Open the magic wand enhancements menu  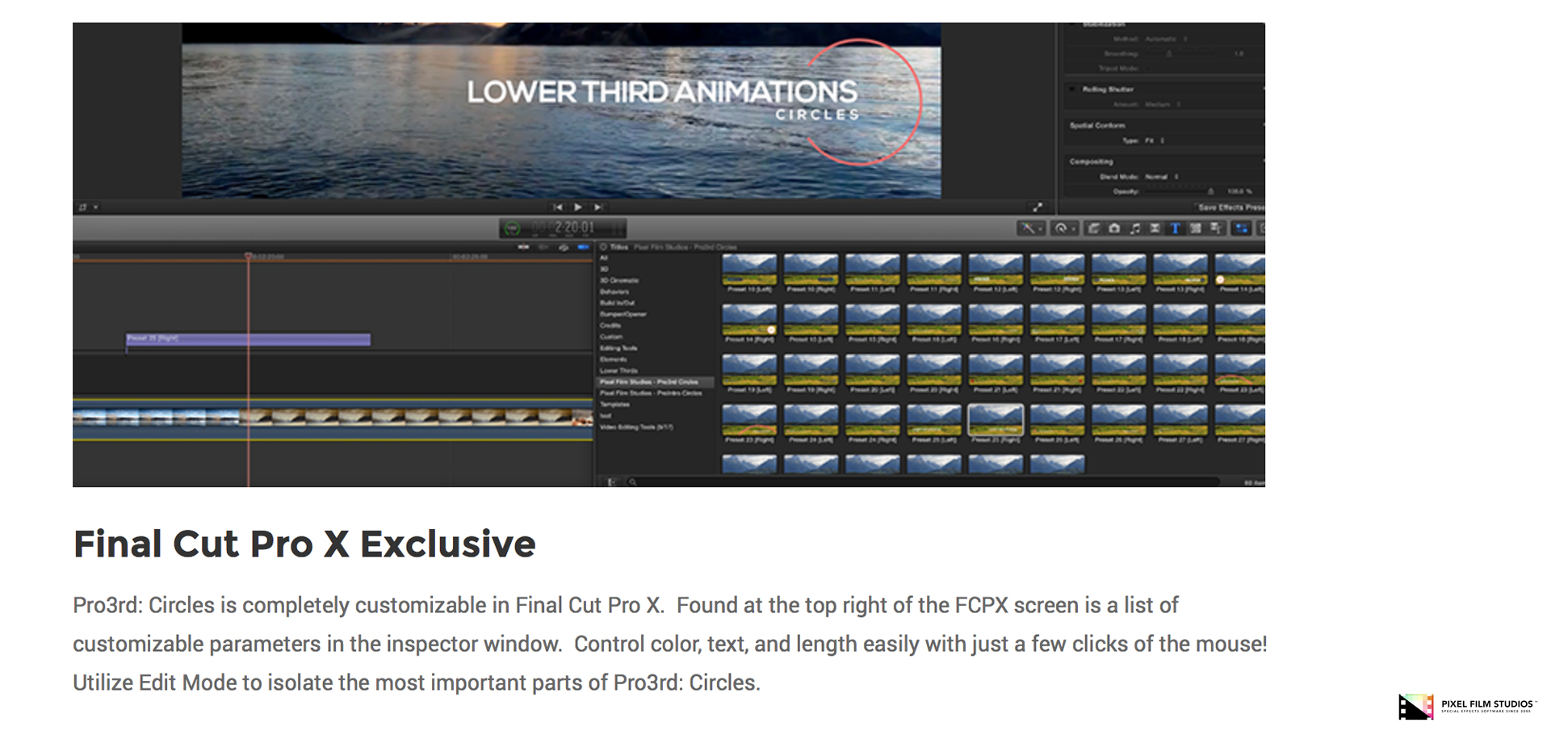point(1031,229)
